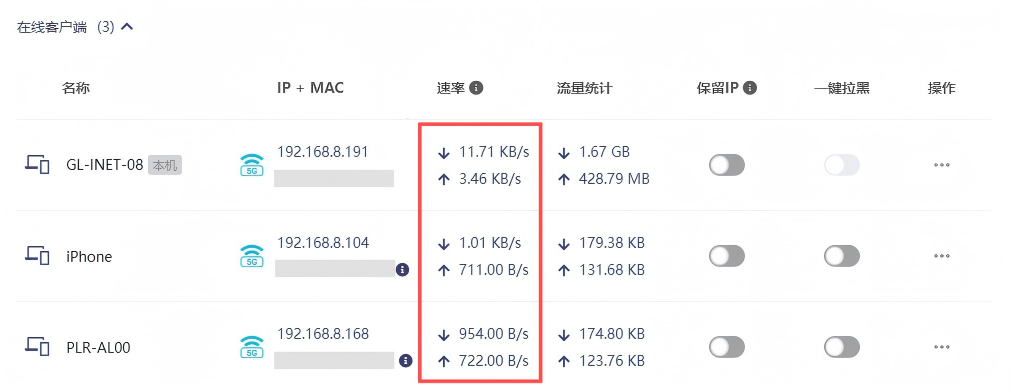The width and height of the screenshot is (1011, 391).
Task: Click the device icon beside iPhone
Action: tap(37, 256)
